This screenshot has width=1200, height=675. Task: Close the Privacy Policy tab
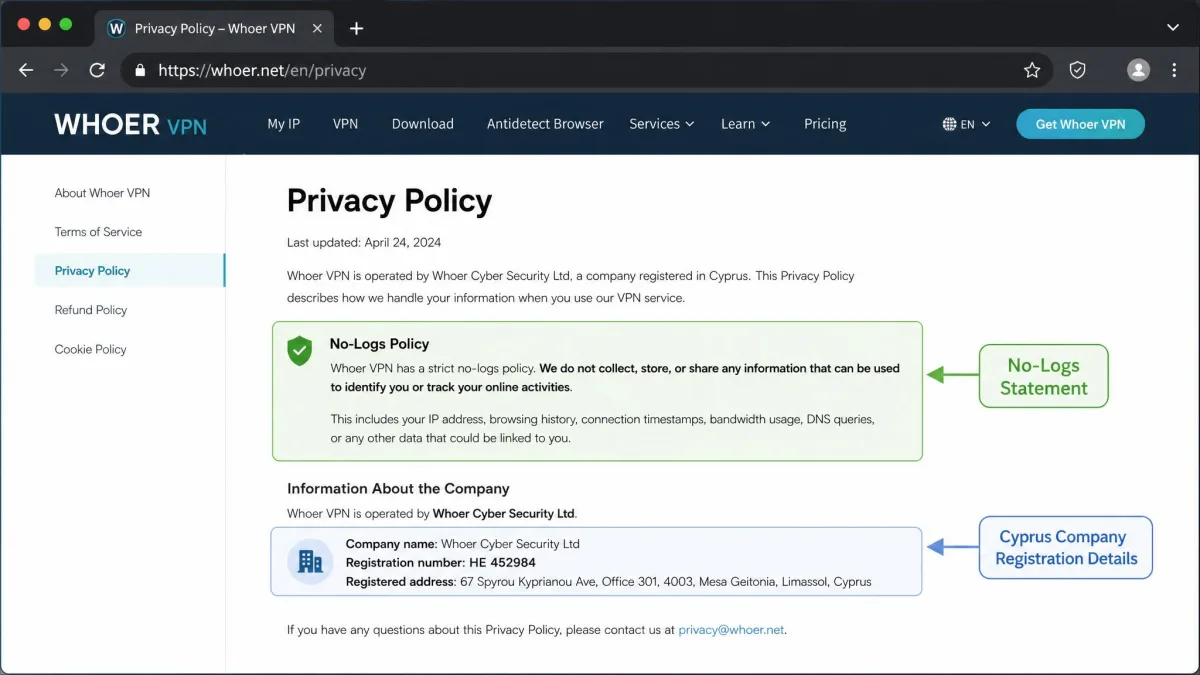(x=317, y=28)
